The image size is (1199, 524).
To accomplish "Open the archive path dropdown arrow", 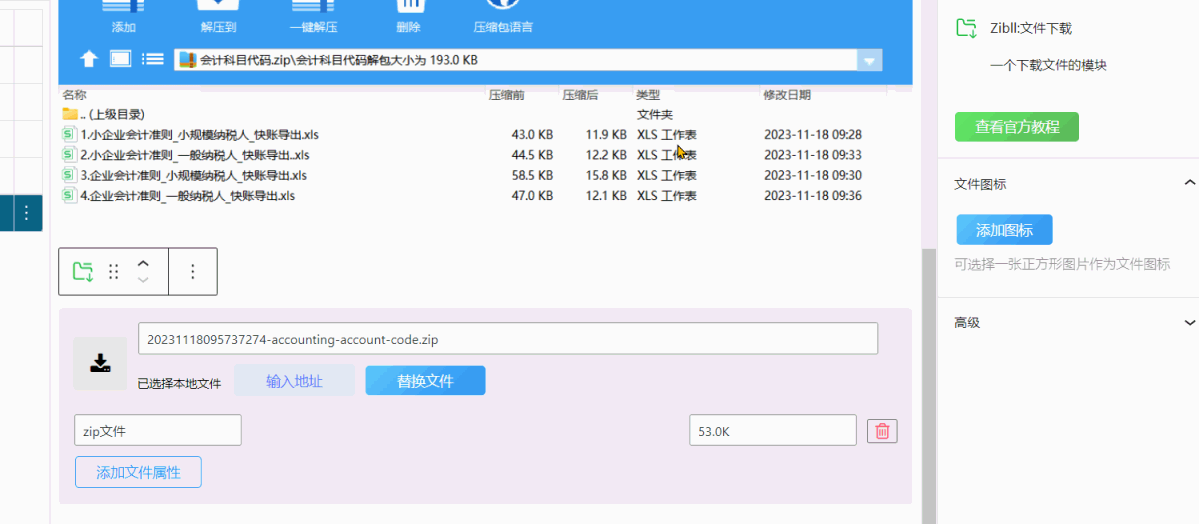I will [x=869, y=60].
